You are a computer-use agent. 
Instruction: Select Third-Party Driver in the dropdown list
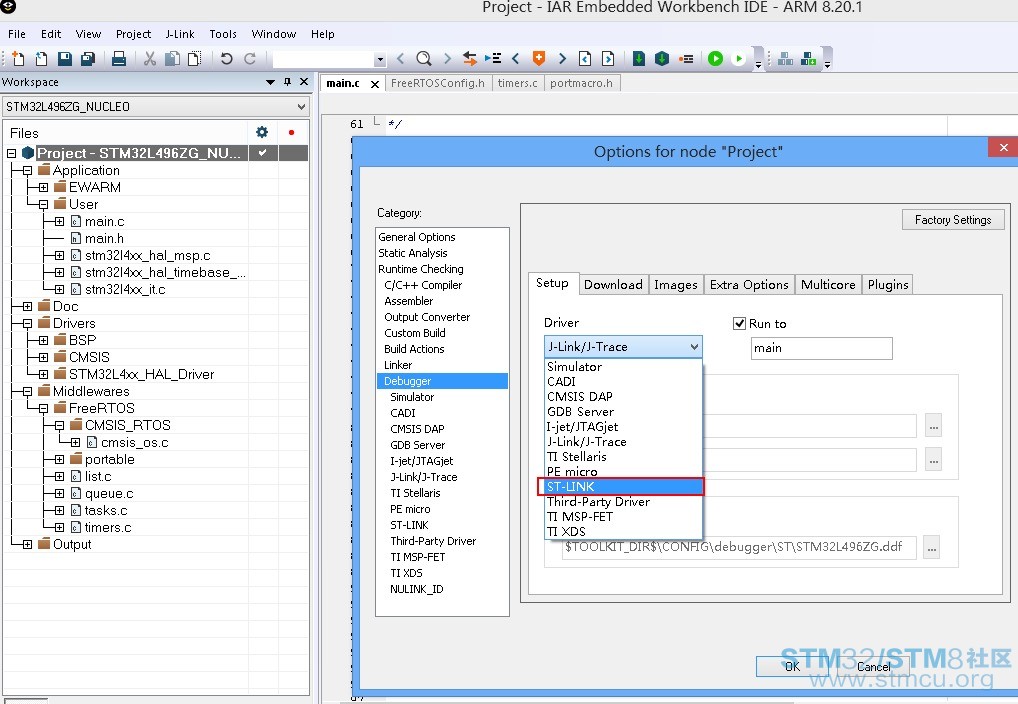pos(623,501)
